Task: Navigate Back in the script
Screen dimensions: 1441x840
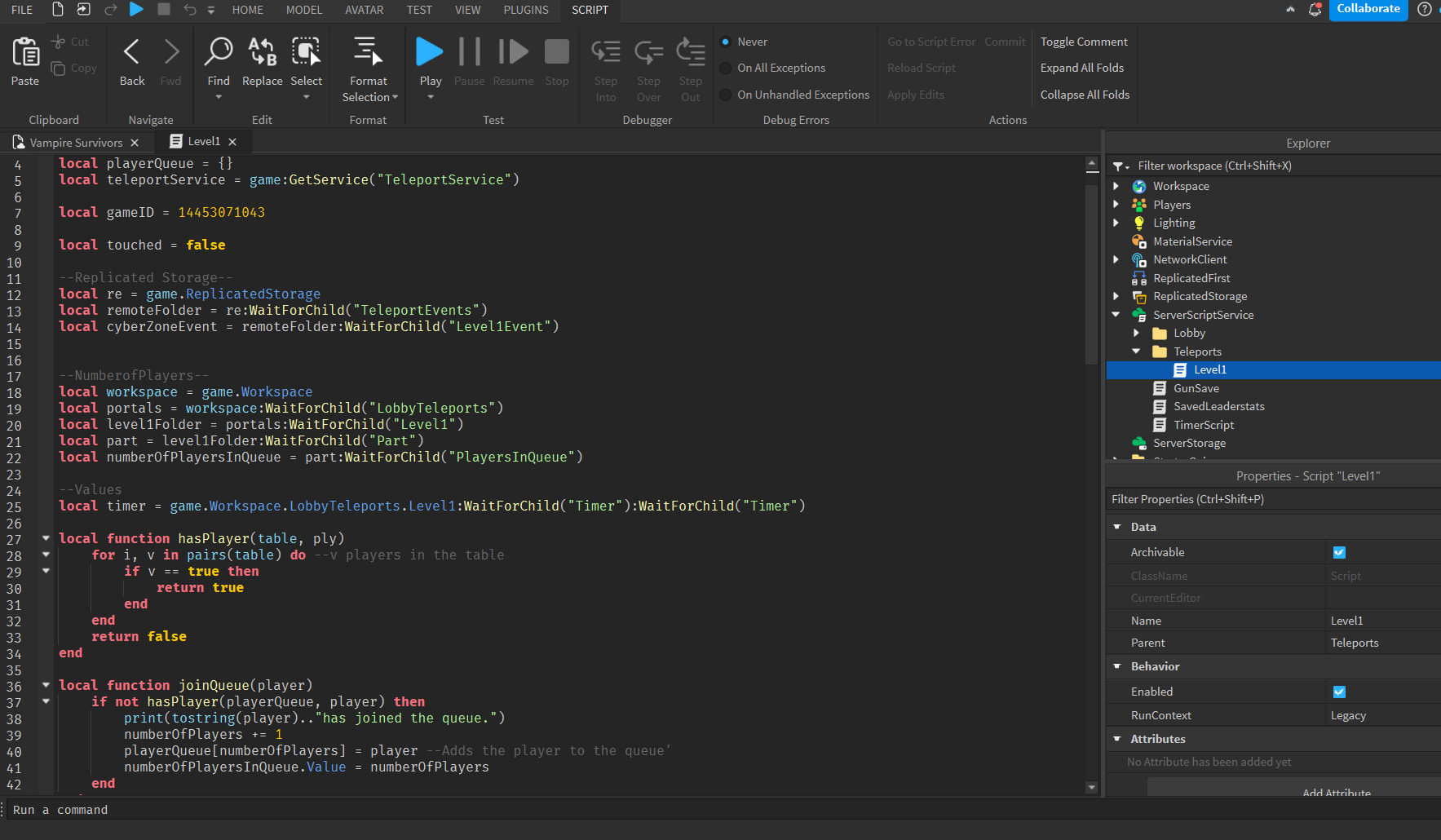Action: 131,52
